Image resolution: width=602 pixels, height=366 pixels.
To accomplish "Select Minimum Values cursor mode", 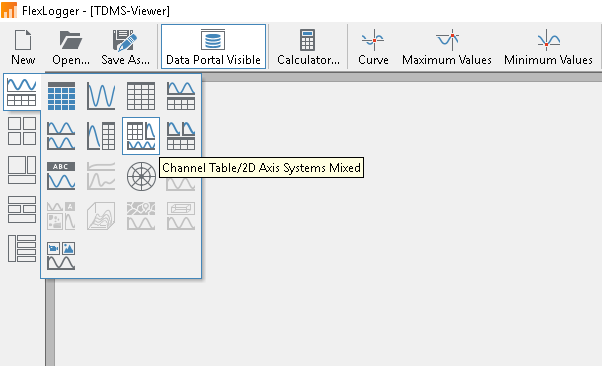I will coord(548,47).
